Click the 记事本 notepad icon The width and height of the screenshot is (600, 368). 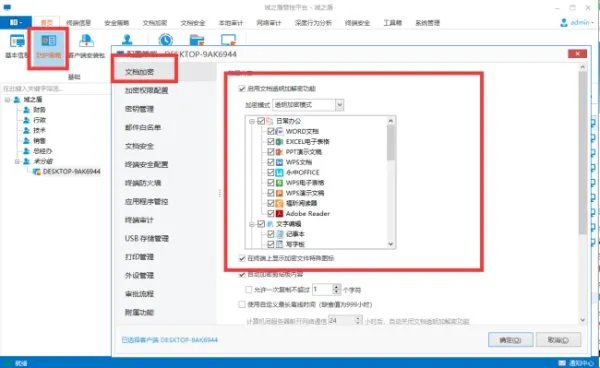tap(280, 234)
